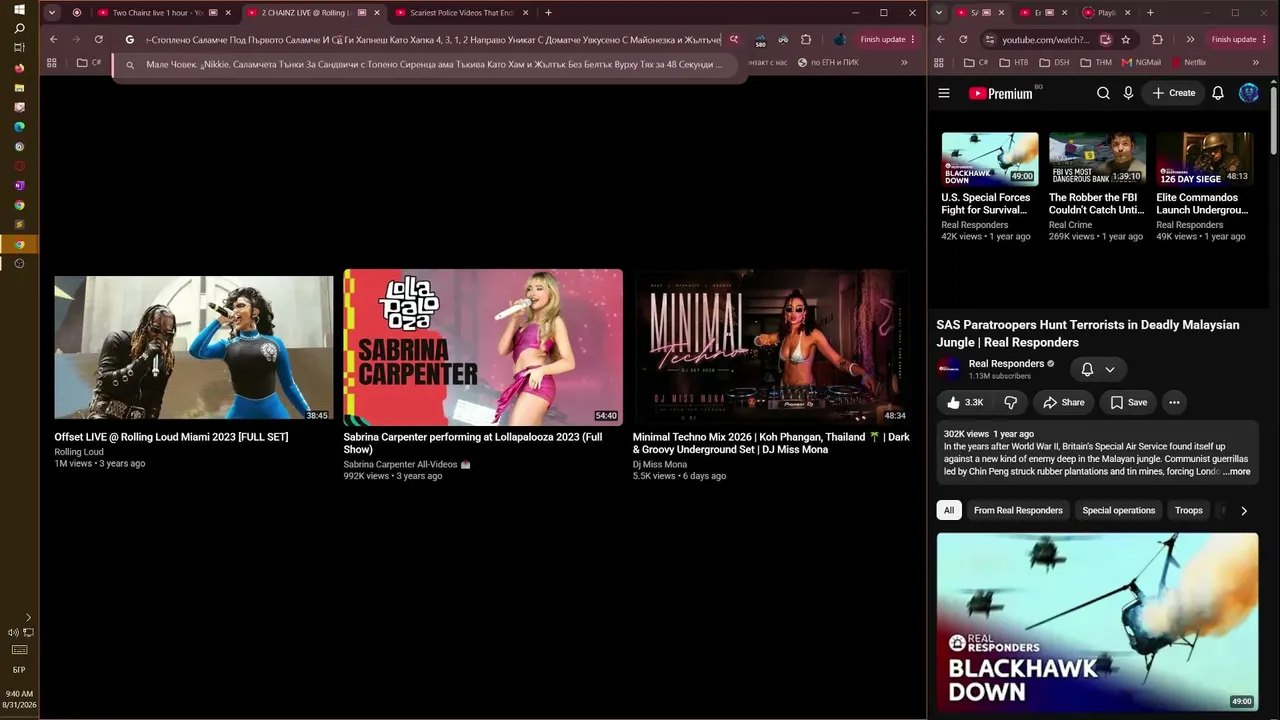The image size is (1280, 720).
Task: Expand hidden taskbar tray icons
Action: point(27,617)
